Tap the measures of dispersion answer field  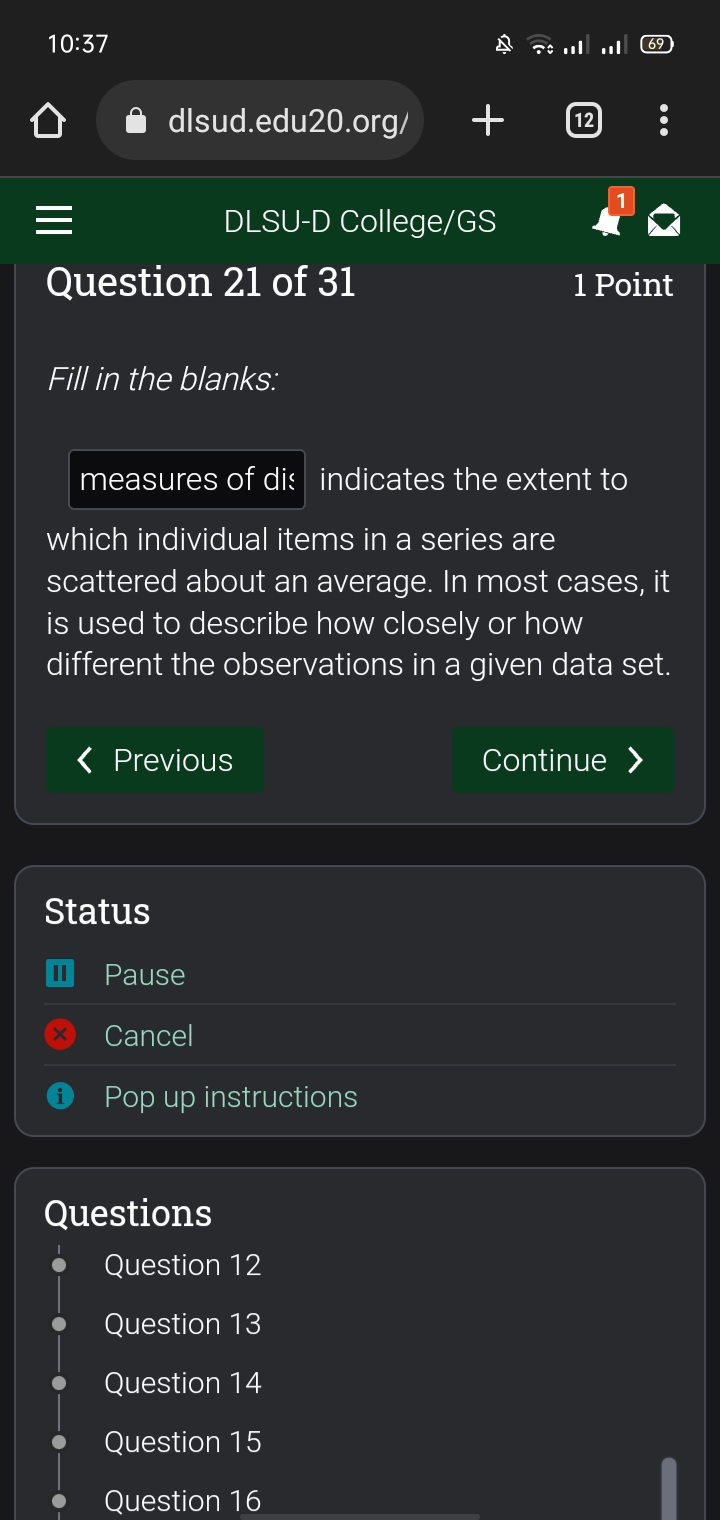point(186,479)
